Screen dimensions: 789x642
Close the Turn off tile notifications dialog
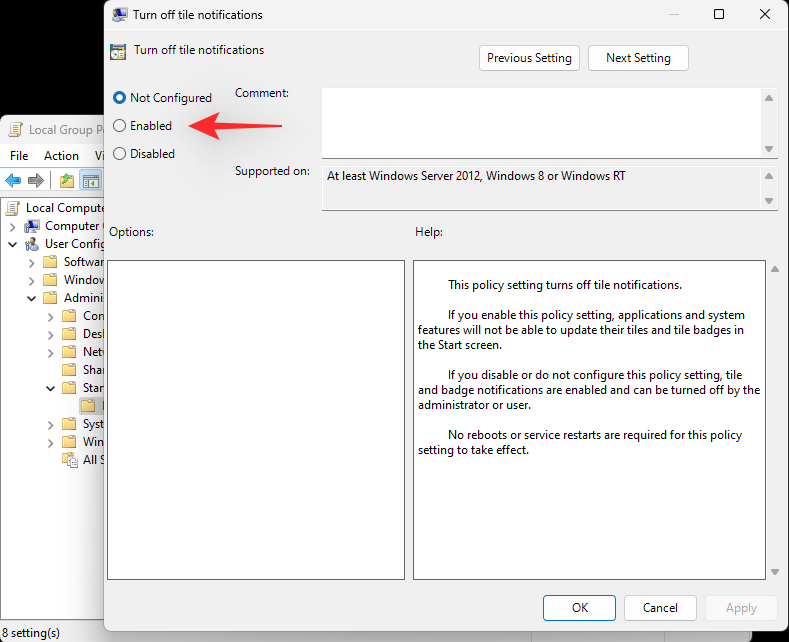click(765, 14)
